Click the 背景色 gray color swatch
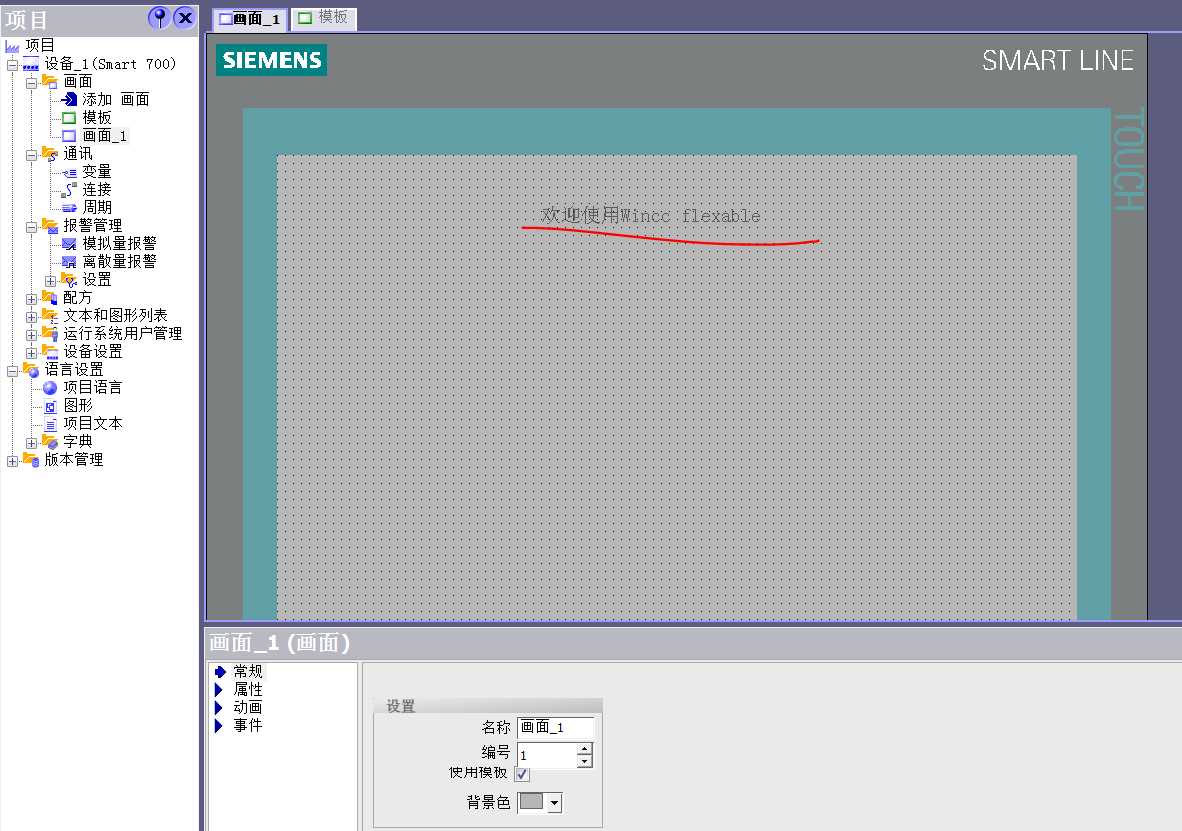 click(x=531, y=802)
